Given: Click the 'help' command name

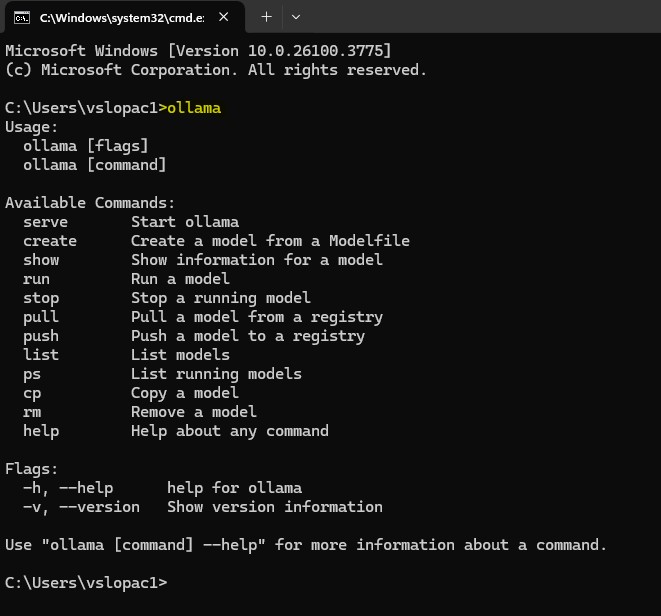Looking at the screenshot, I should pyautogui.click(x=41, y=431).
